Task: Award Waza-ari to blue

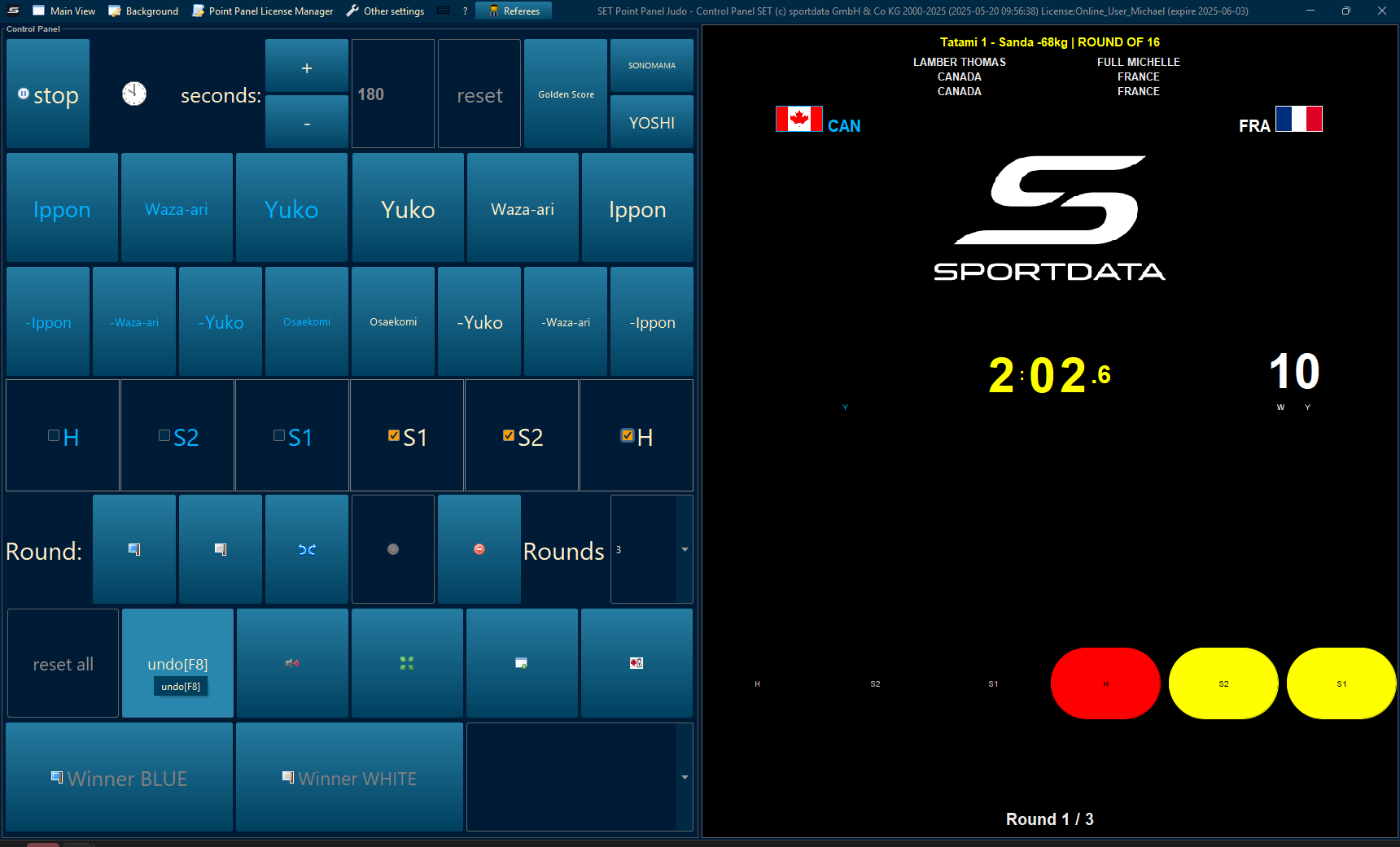Action: tap(177, 207)
